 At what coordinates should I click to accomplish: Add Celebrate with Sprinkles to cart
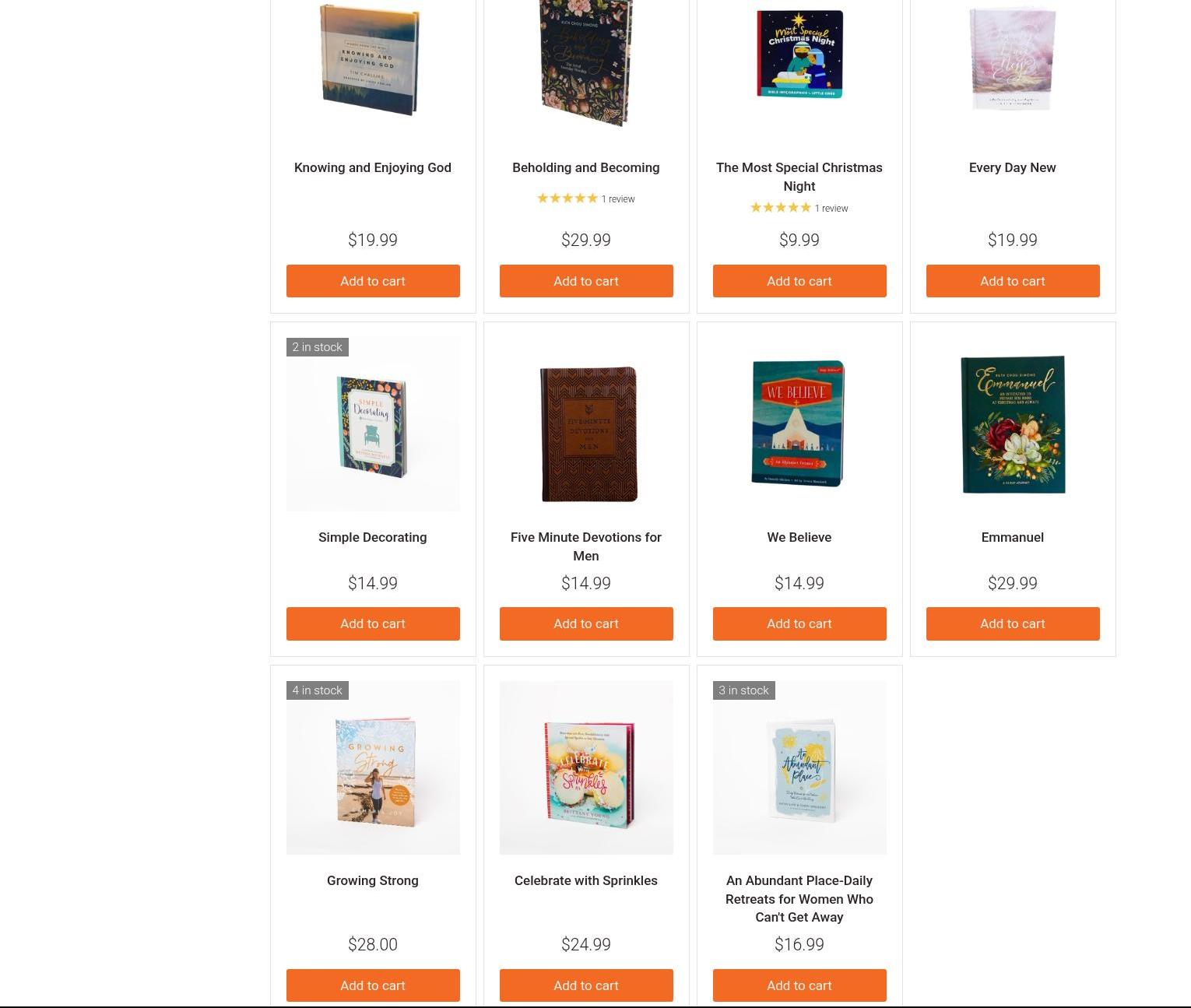coord(586,985)
